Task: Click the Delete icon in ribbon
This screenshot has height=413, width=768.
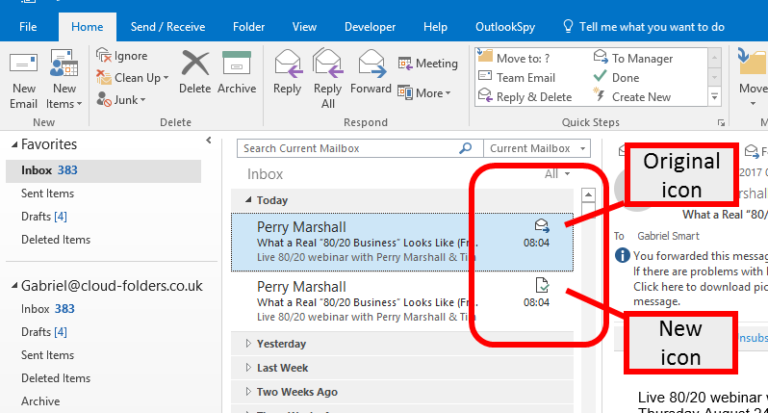Action: point(195,72)
